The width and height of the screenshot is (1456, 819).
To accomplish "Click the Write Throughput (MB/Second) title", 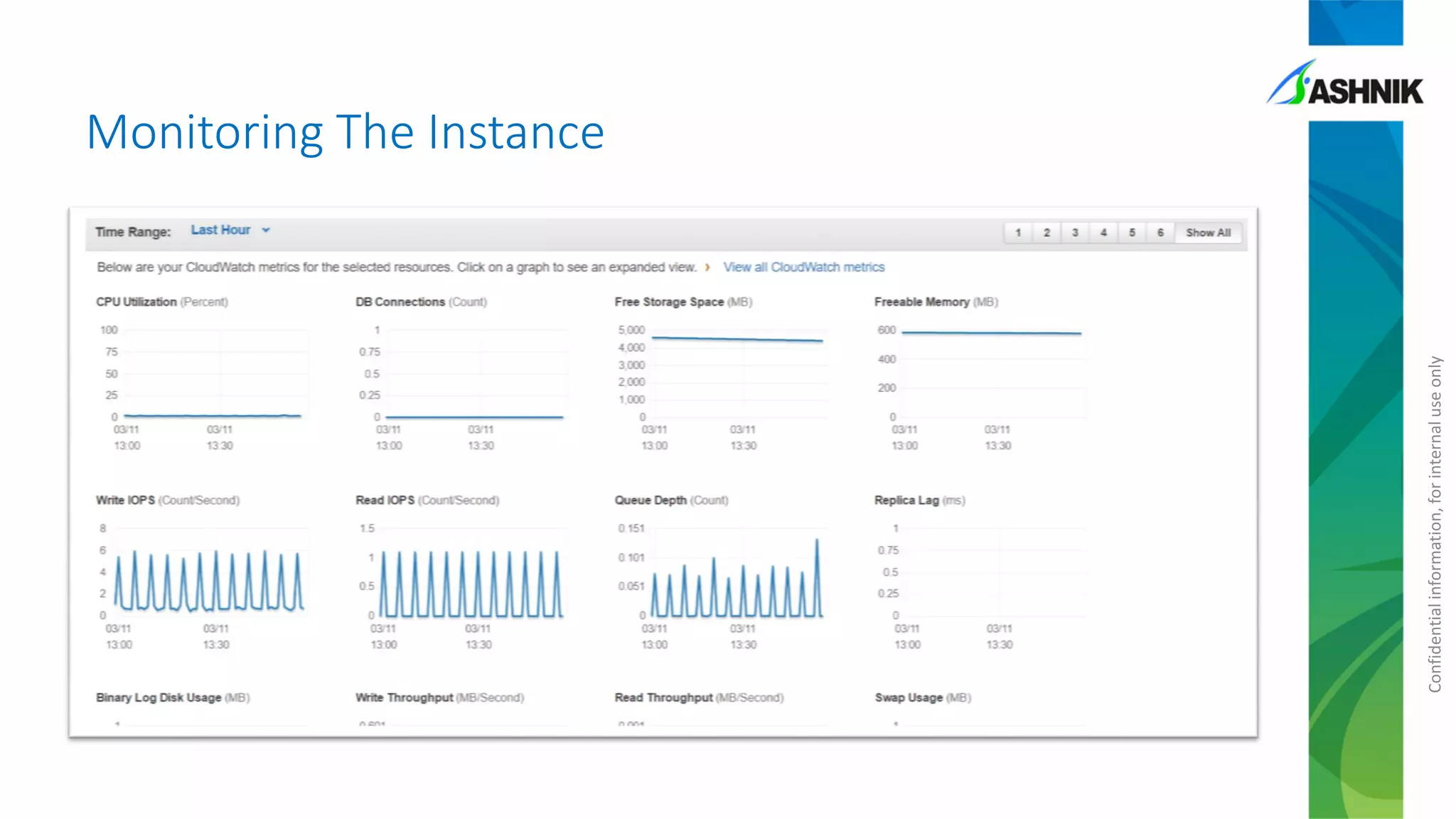I will 440,698.
